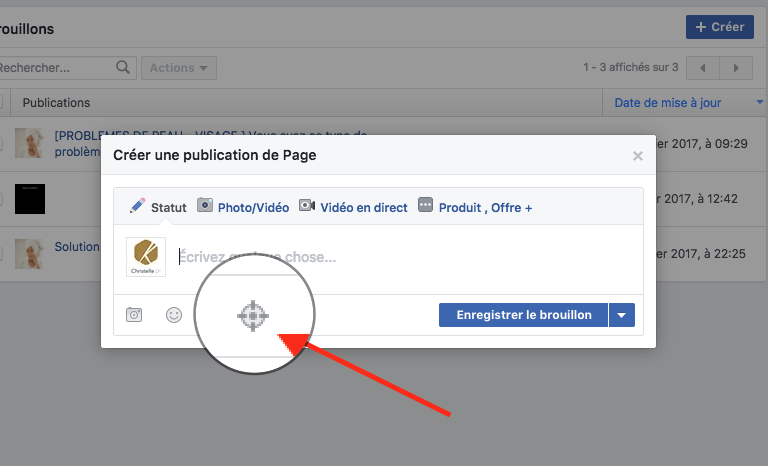Click the + Créer button
This screenshot has height=466, width=768.
tap(719, 27)
